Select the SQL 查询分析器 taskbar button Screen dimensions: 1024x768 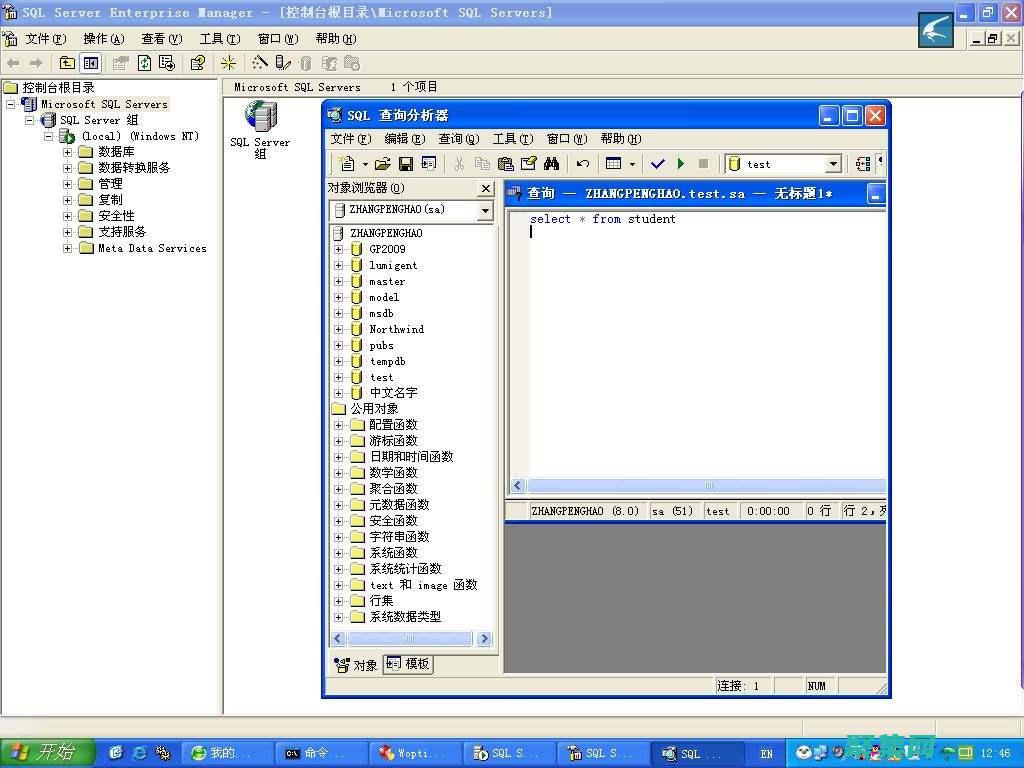pos(697,752)
